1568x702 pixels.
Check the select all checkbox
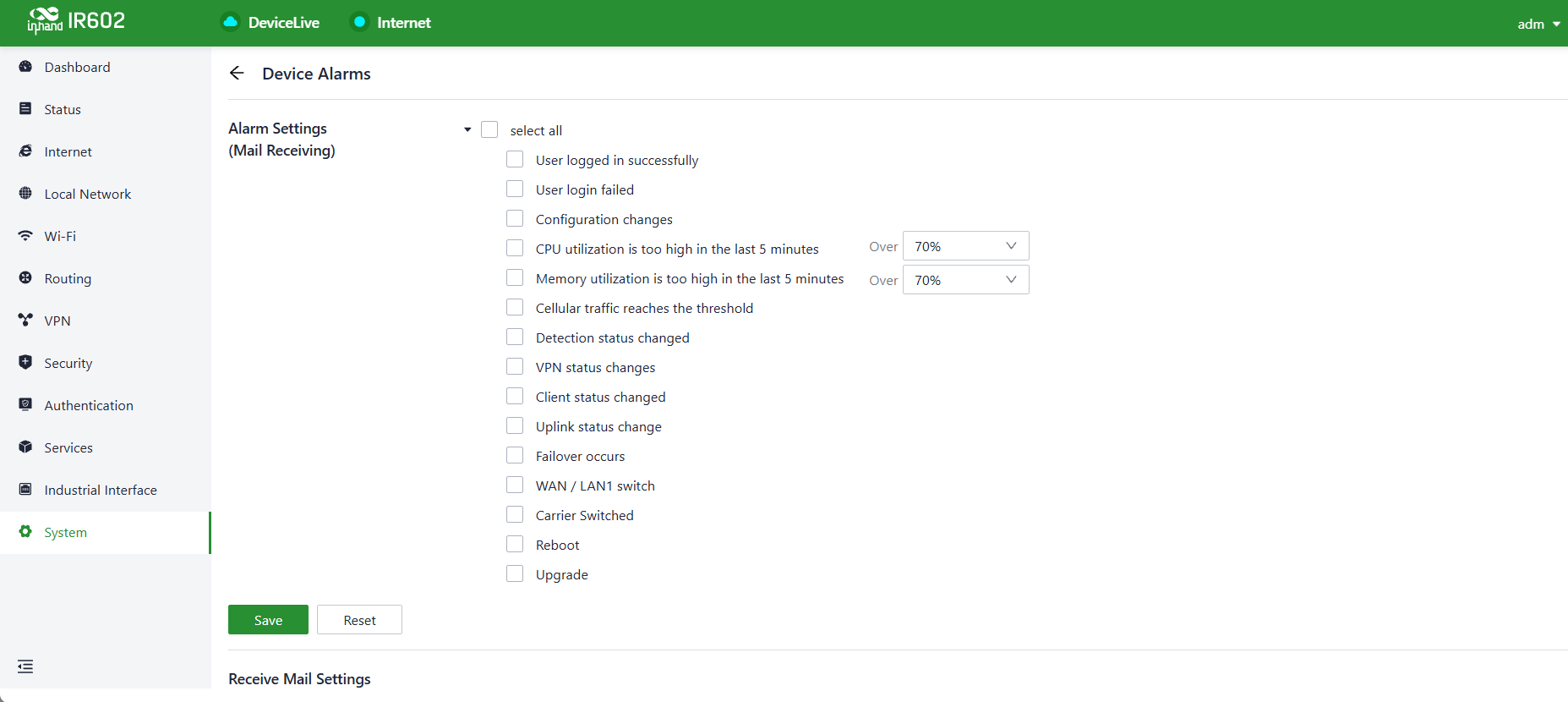coord(489,129)
